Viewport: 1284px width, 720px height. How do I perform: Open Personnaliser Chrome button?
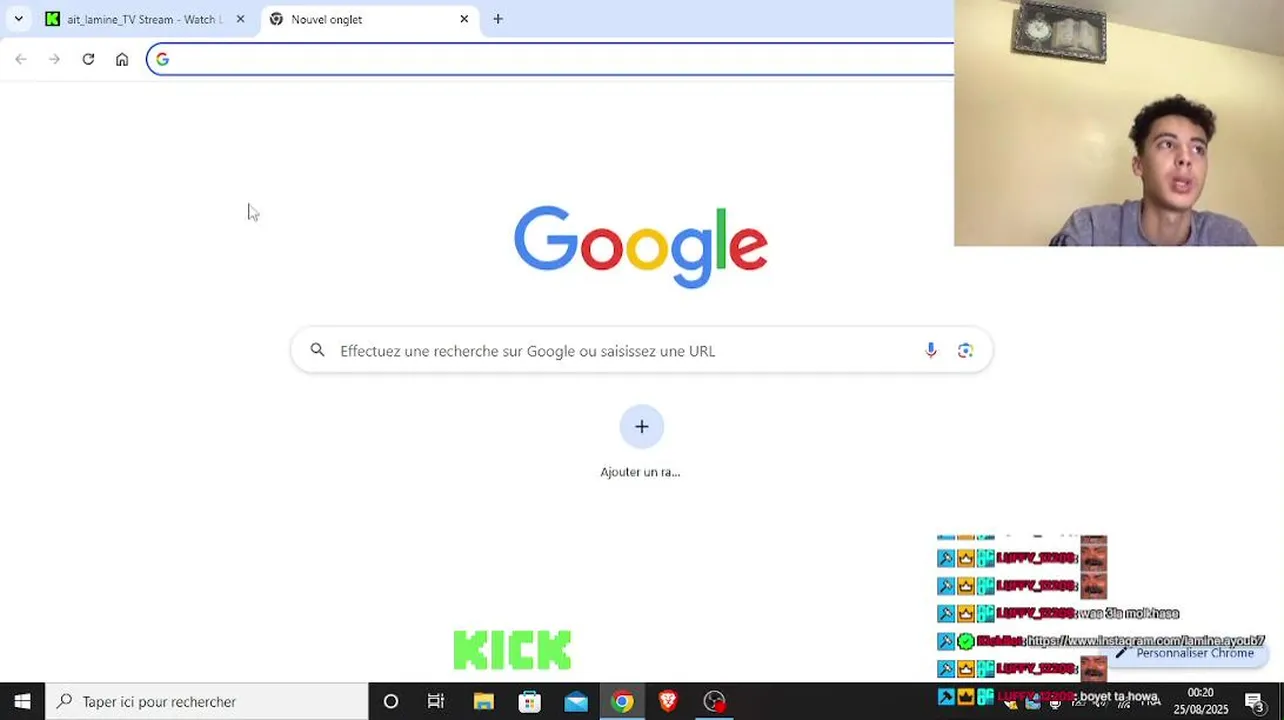tap(1186, 653)
